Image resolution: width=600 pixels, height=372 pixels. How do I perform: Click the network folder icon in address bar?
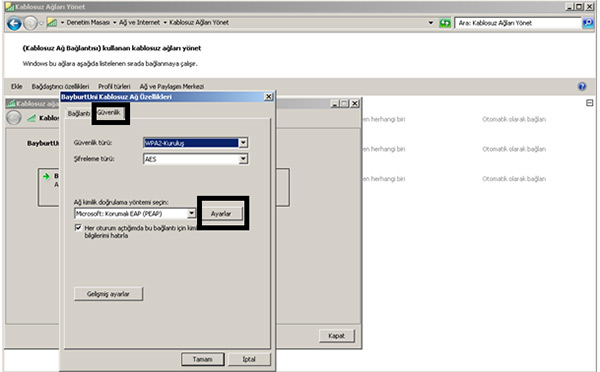click(x=52, y=23)
